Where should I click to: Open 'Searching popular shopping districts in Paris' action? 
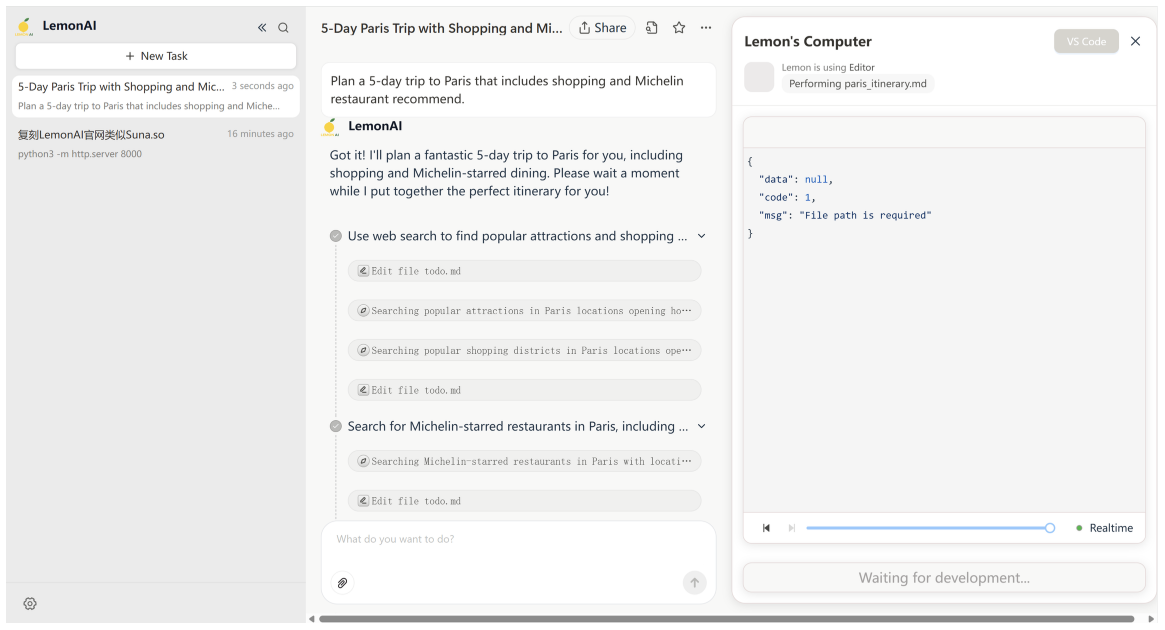[525, 350]
